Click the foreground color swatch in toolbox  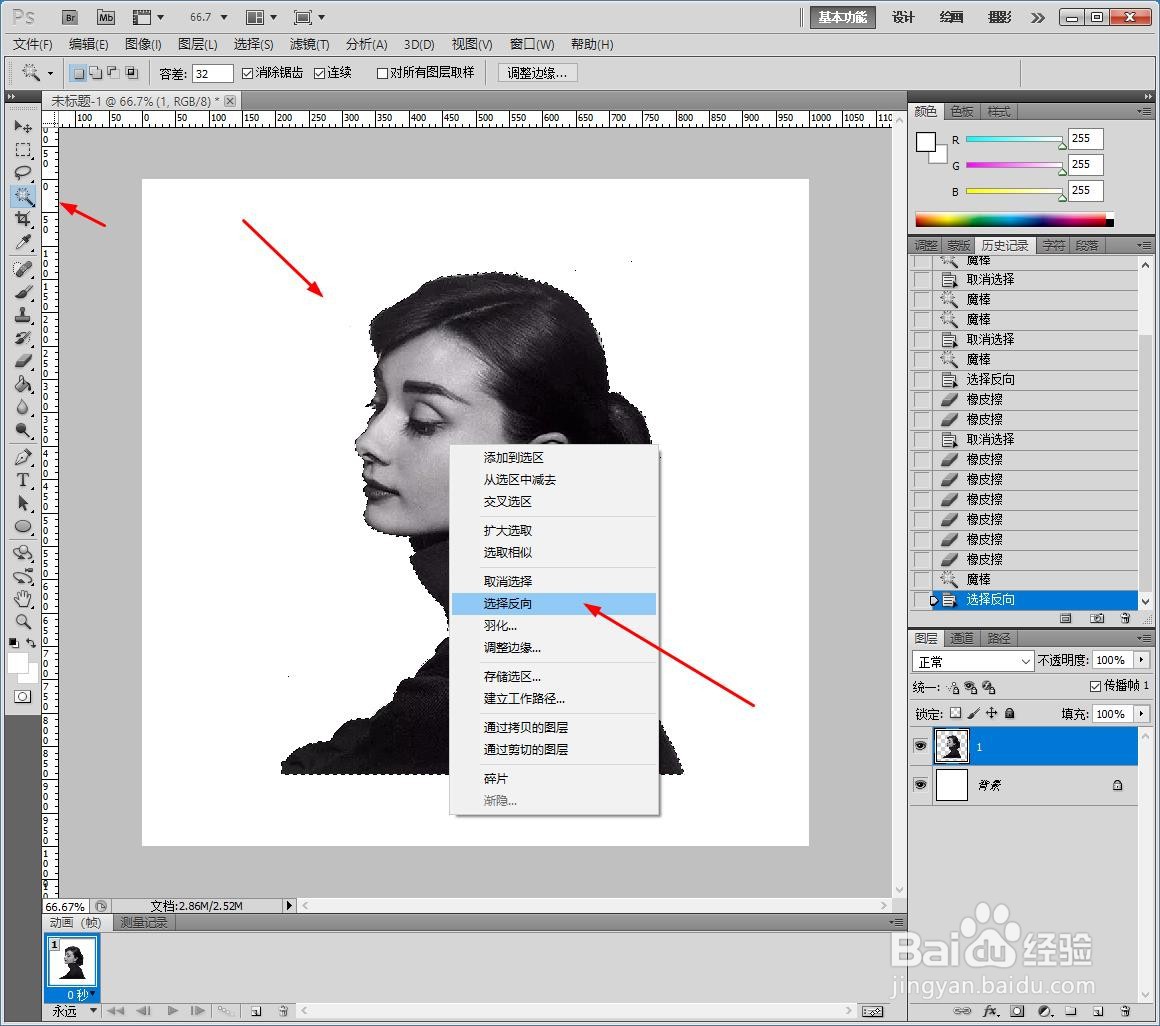click(17, 664)
